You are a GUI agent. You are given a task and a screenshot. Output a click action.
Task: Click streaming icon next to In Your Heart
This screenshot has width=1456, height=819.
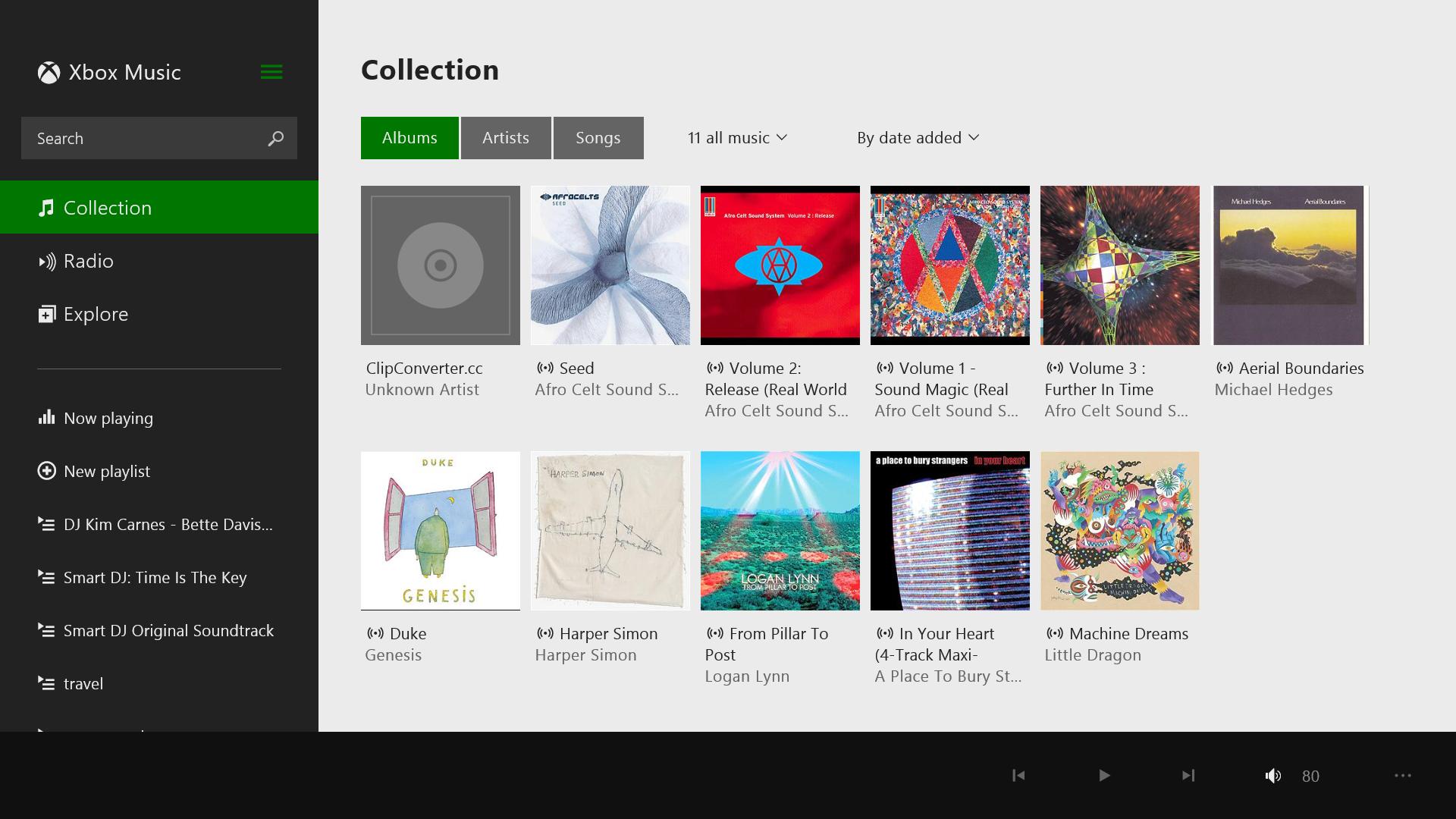[884, 633]
